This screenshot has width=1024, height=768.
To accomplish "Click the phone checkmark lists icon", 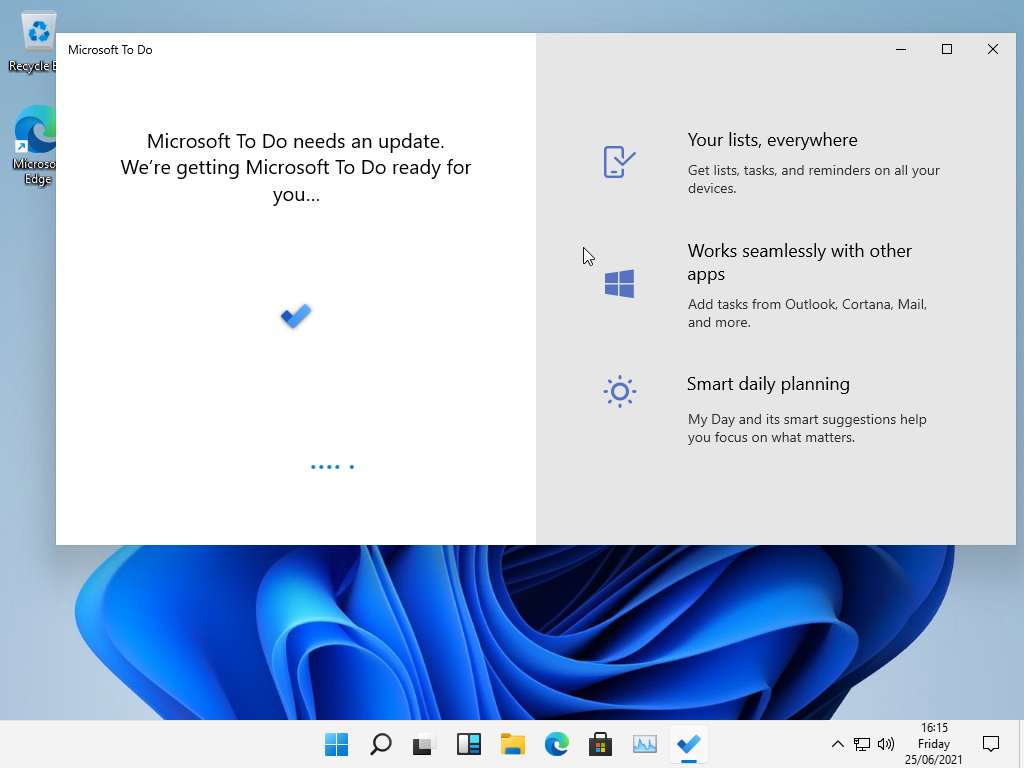I will click(619, 161).
